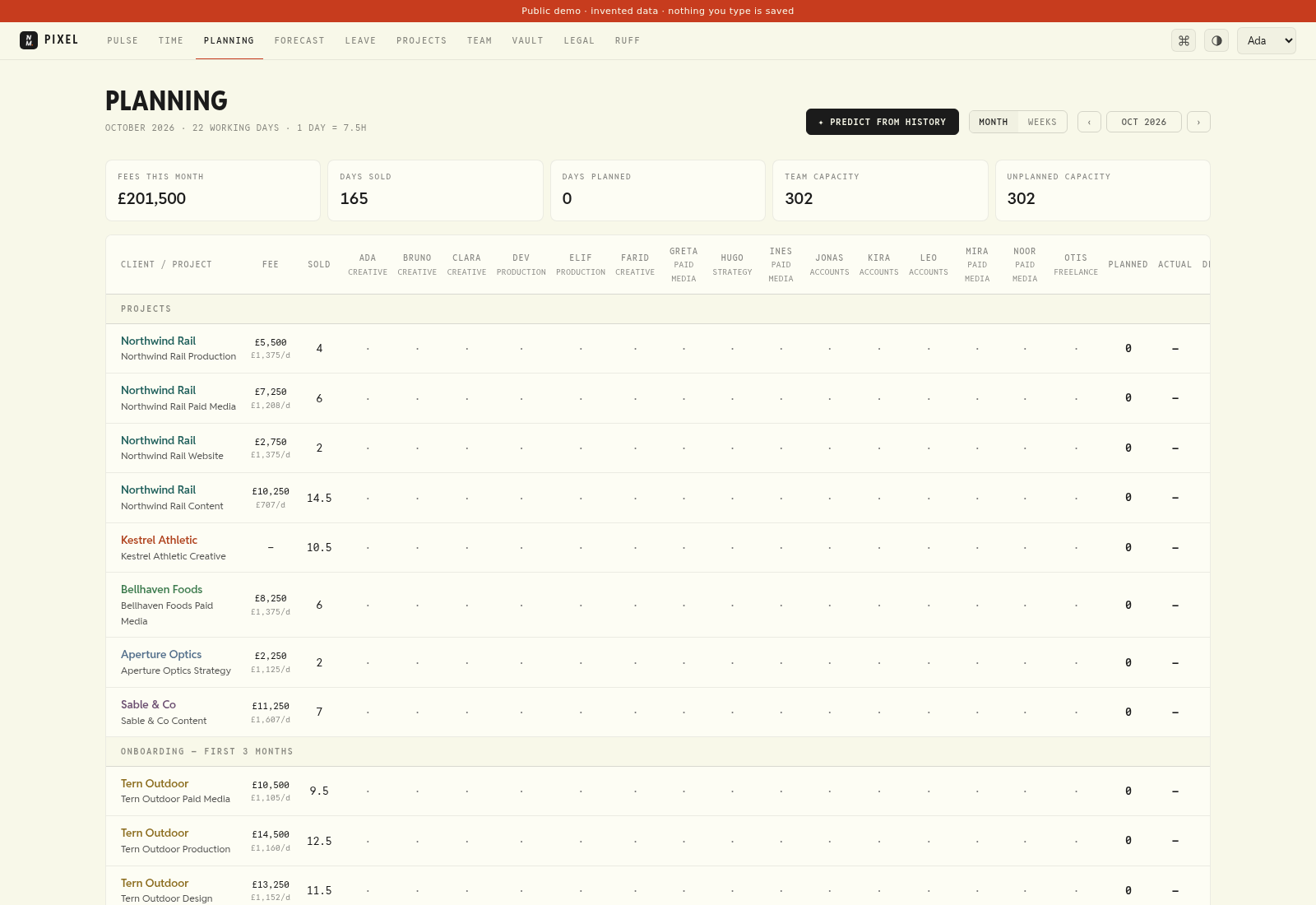The height and width of the screenshot is (905, 1316).
Task: Click Predict From History button
Action: coord(883,122)
